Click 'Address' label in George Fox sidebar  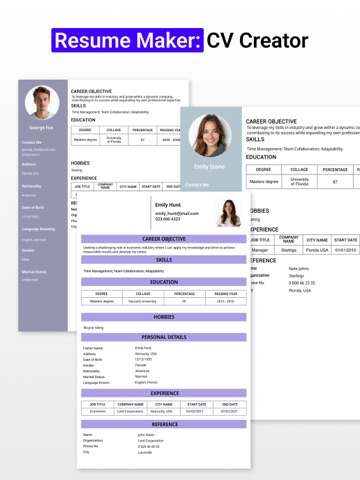pos(29,164)
